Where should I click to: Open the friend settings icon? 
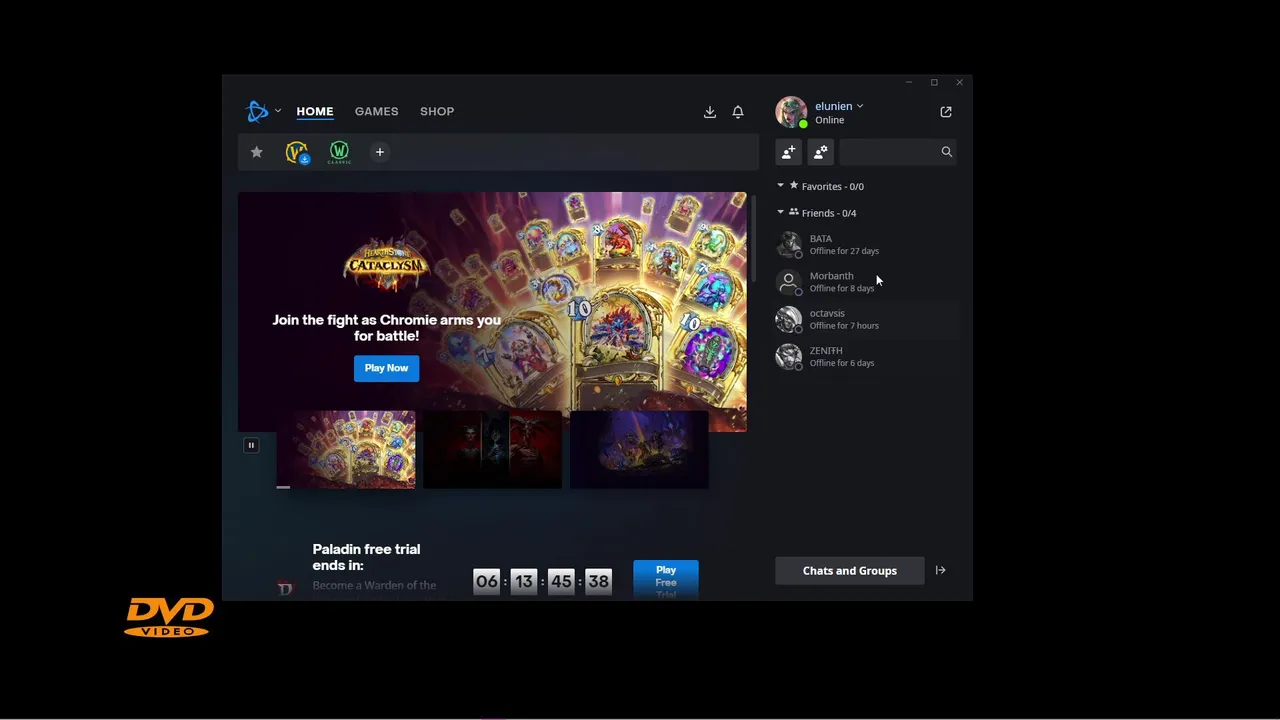[820, 152]
